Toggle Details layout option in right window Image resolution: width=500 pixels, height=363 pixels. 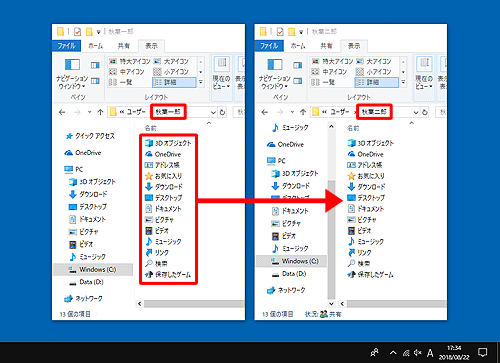pyautogui.click(x=377, y=82)
